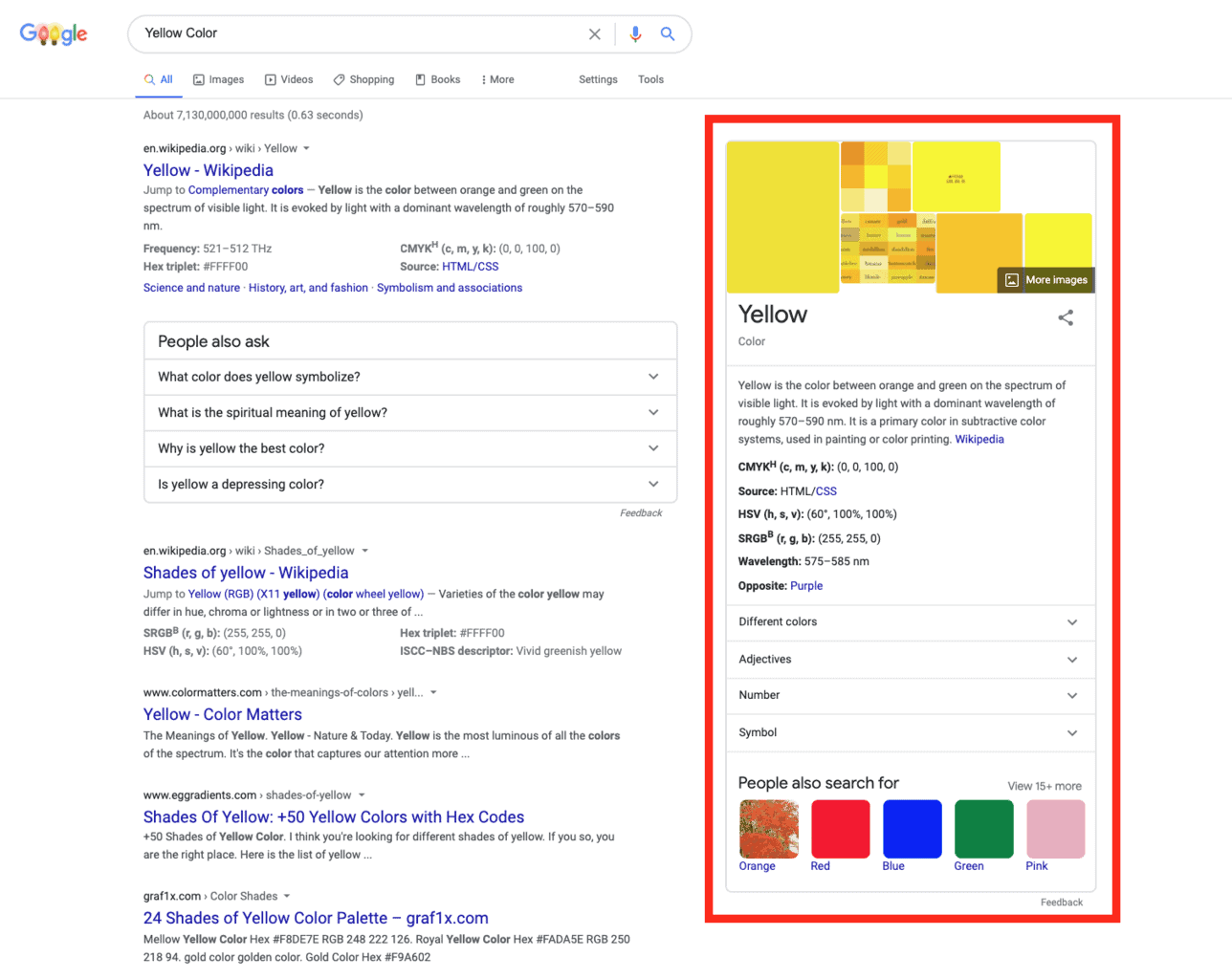Click the voice search microphone icon

634,33
